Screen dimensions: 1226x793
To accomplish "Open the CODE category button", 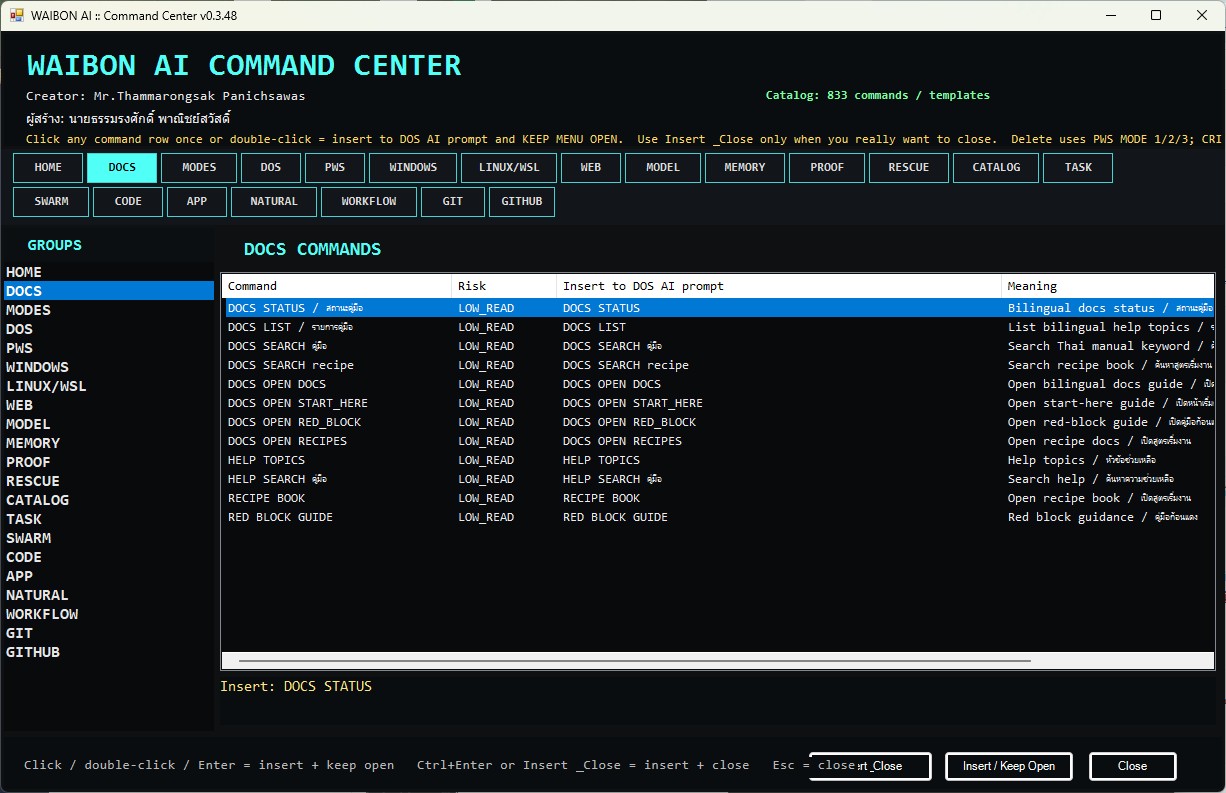I will [128, 202].
